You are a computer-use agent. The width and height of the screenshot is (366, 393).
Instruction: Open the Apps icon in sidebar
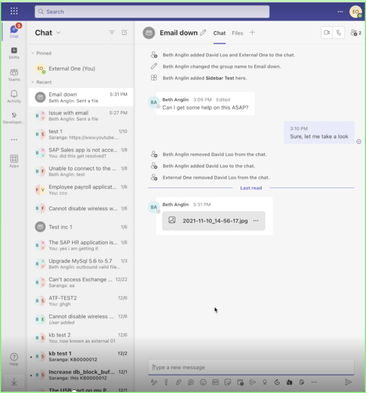pyautogui.click(x=14, y=161)
